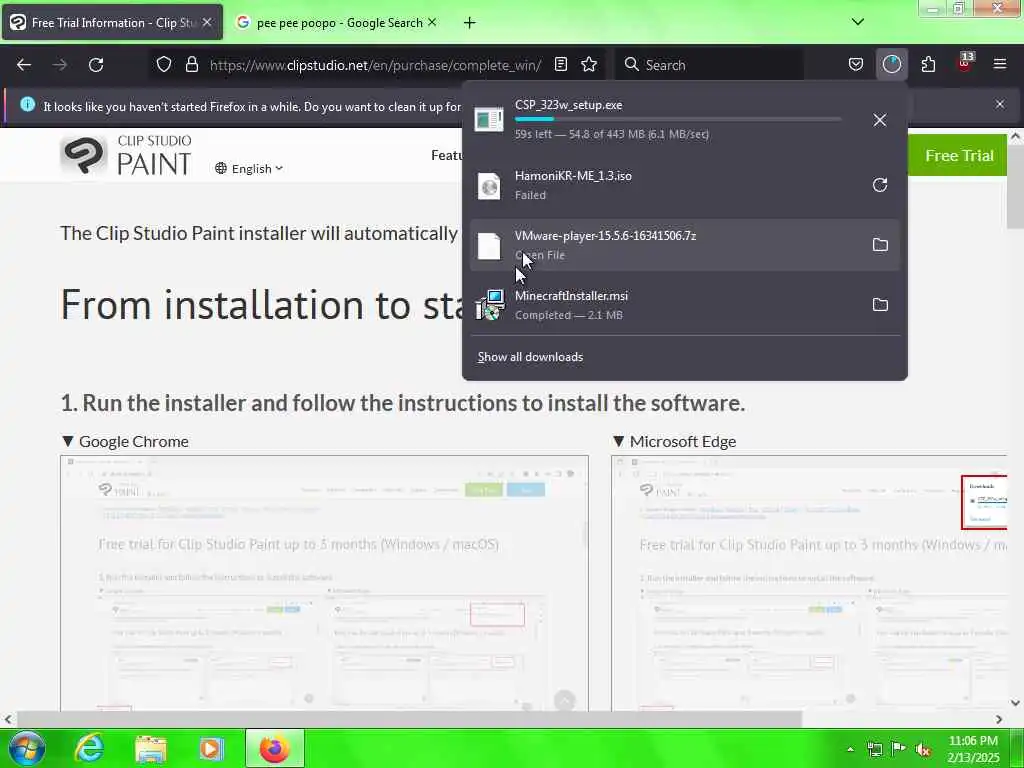Cancel the CSP_323w_setup.exe download
This screenshot has height=768, width=1024.
(x=880, y=120)
